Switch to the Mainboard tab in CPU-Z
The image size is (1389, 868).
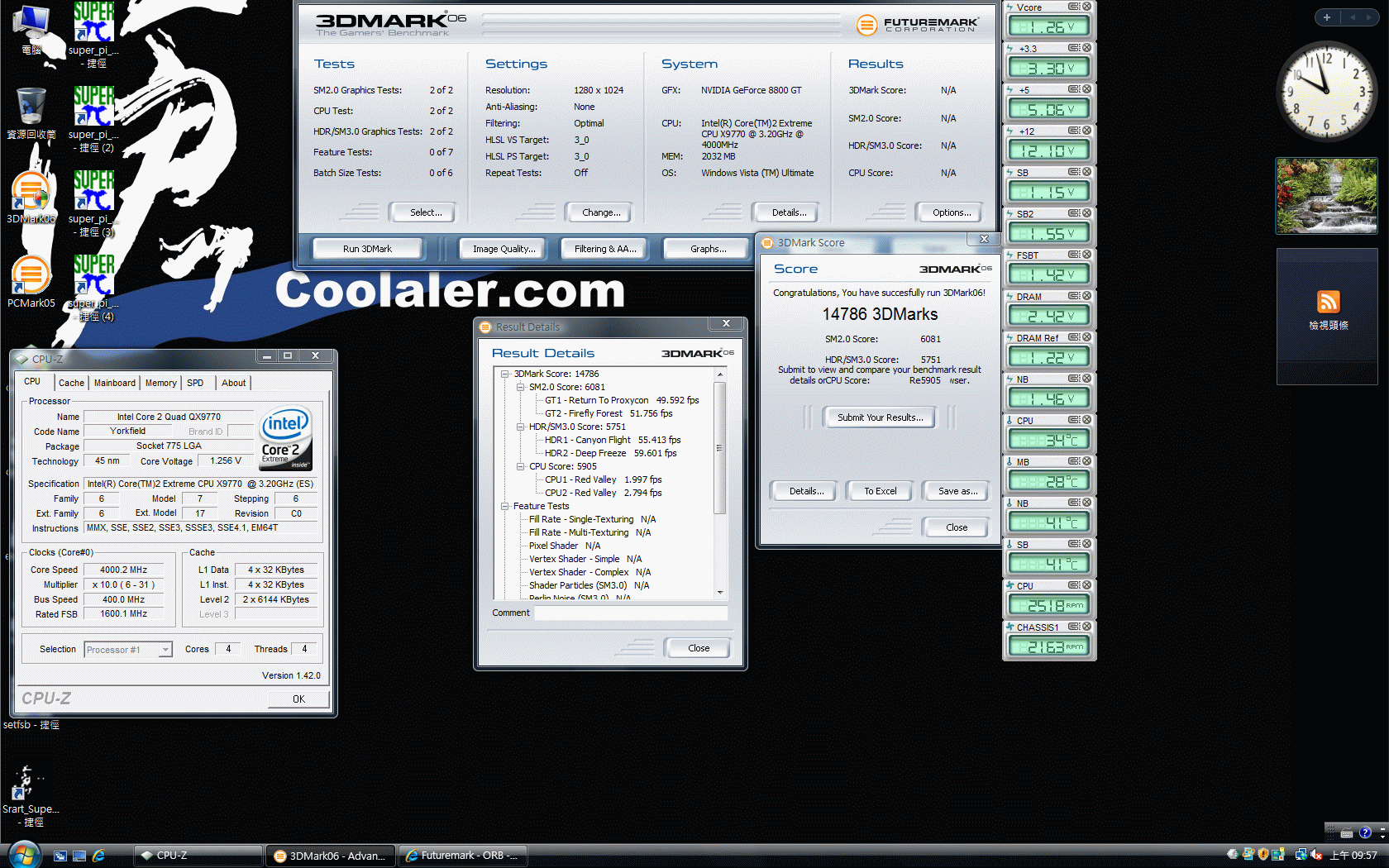coord(114,383)
